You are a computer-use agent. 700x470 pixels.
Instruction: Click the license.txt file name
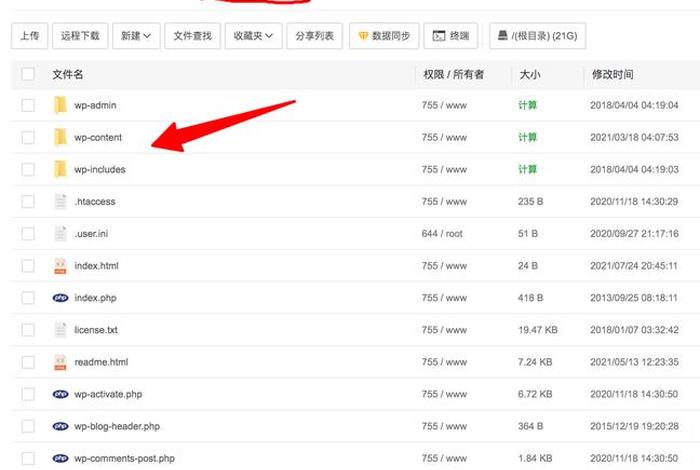[x=96, y=330]
